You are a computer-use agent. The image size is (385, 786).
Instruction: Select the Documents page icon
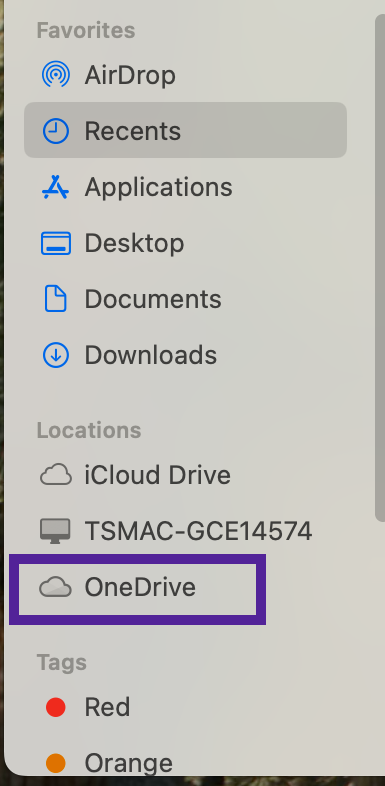(x=56, y=299)
